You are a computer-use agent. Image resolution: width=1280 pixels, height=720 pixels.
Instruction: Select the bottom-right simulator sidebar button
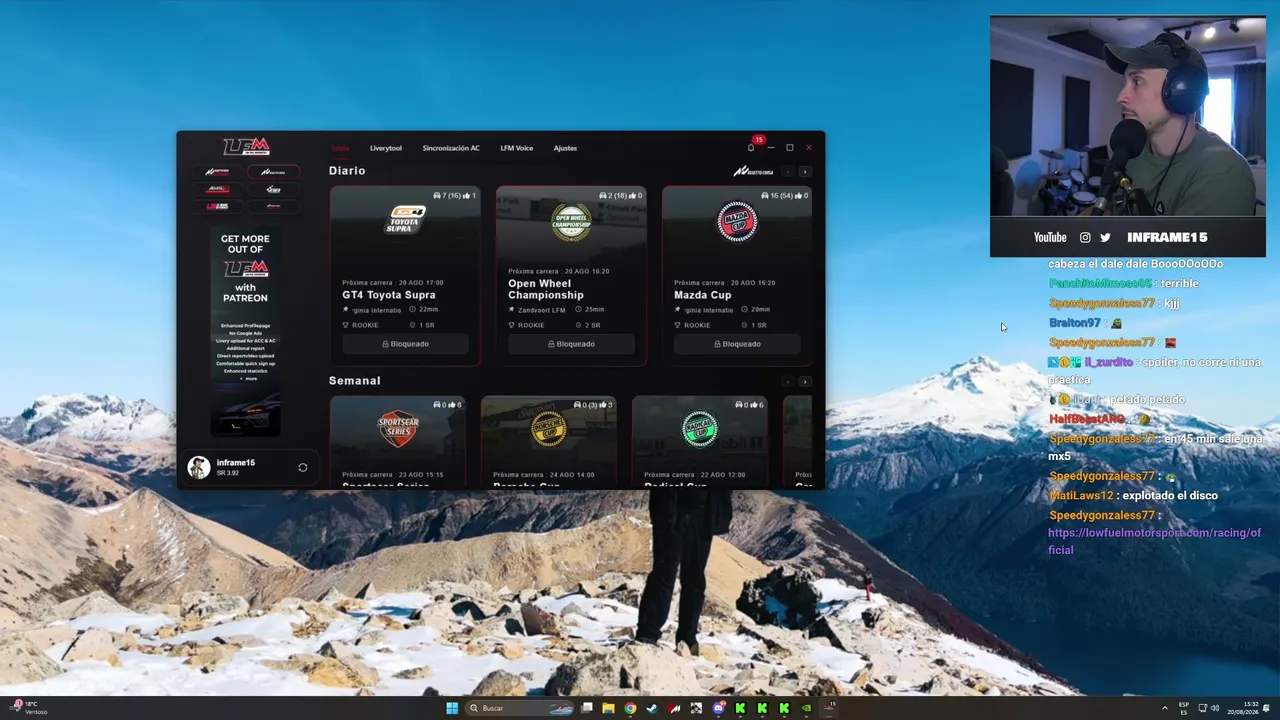(273, 206)
